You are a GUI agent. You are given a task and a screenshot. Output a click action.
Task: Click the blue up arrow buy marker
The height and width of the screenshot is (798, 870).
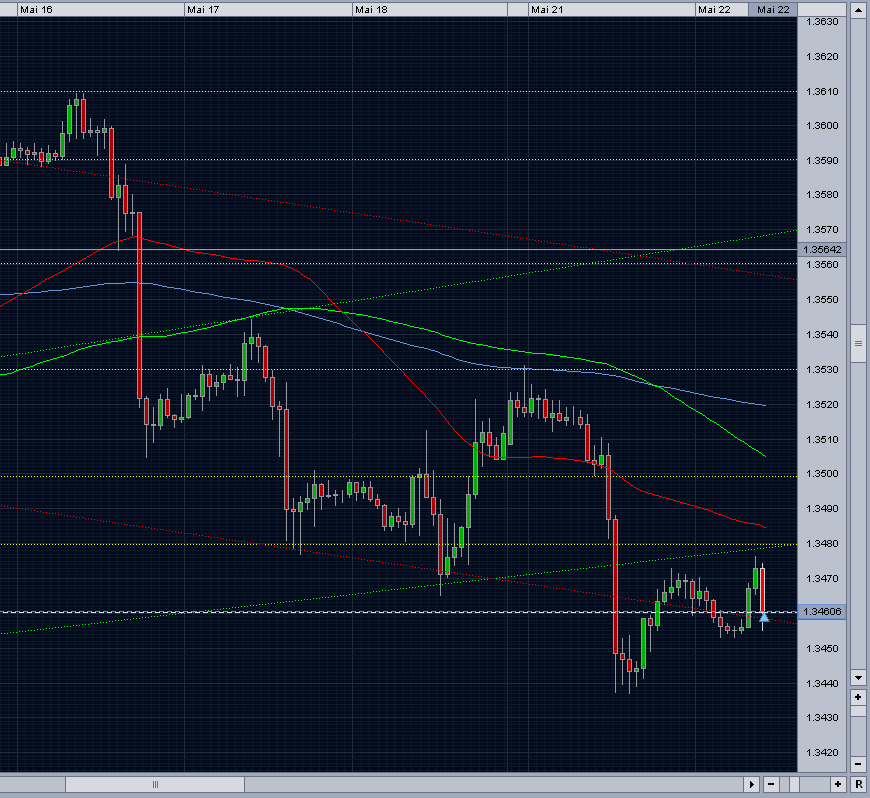click(764, 620)
